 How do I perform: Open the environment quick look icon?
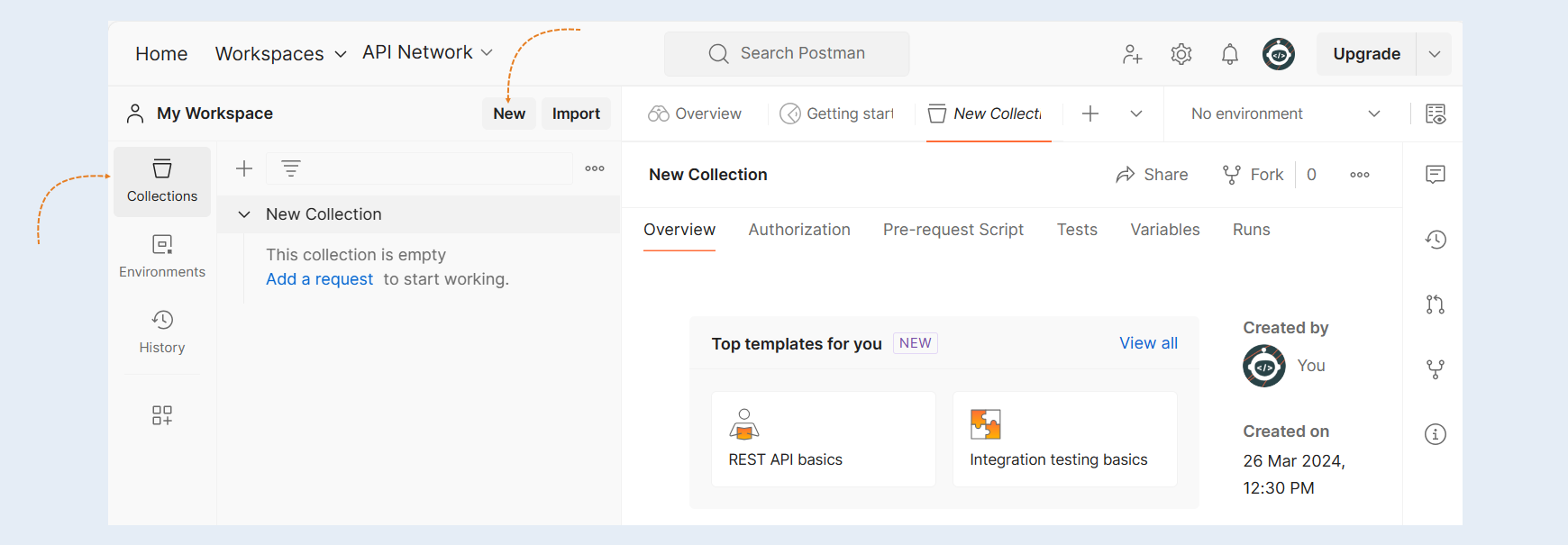click(1436, 114)
